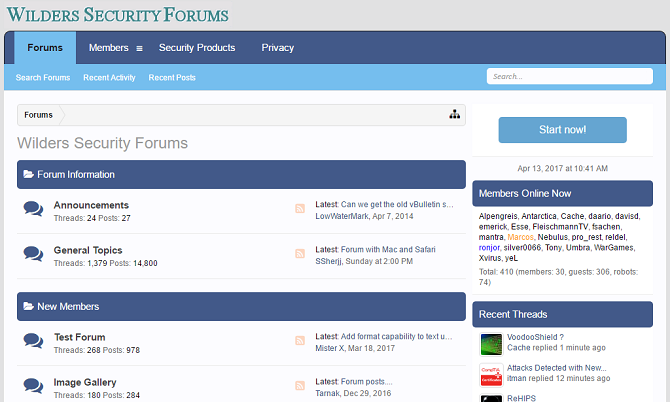Click the Image Gallery speech bubble icon
The width and height of the screenshot is (670, 402).
(33, 386)
